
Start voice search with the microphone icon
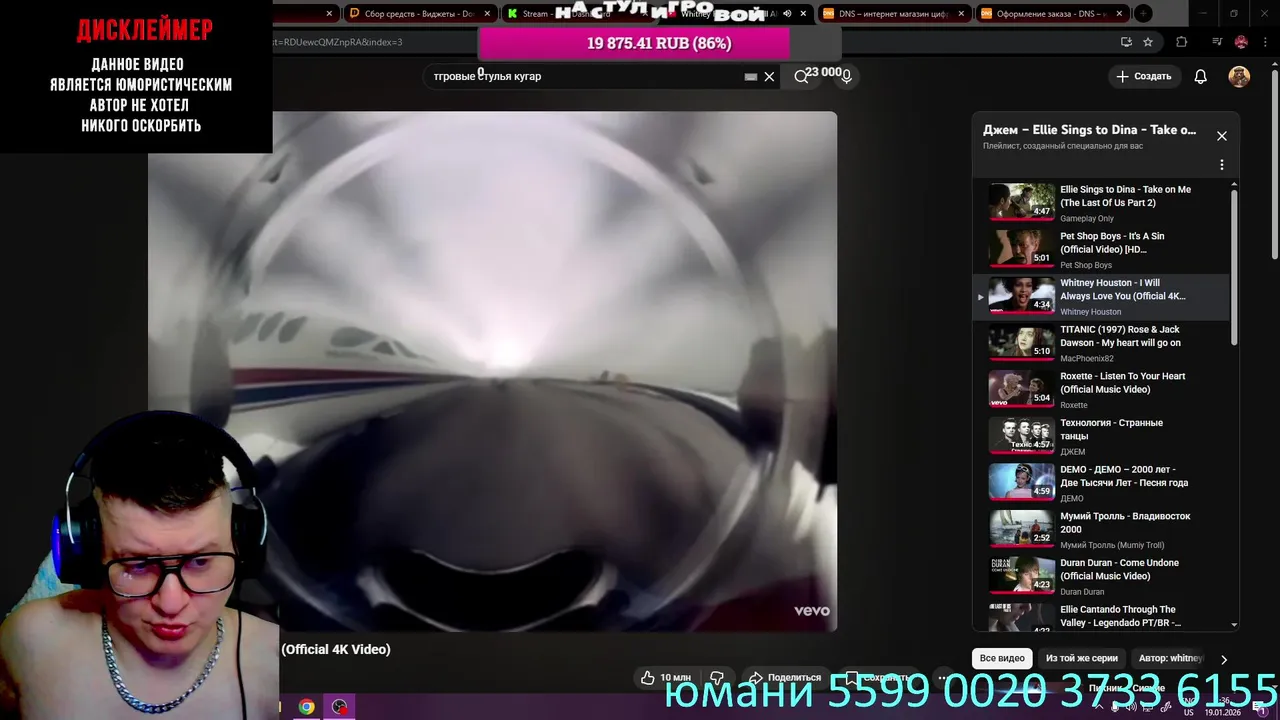[846, 76]
